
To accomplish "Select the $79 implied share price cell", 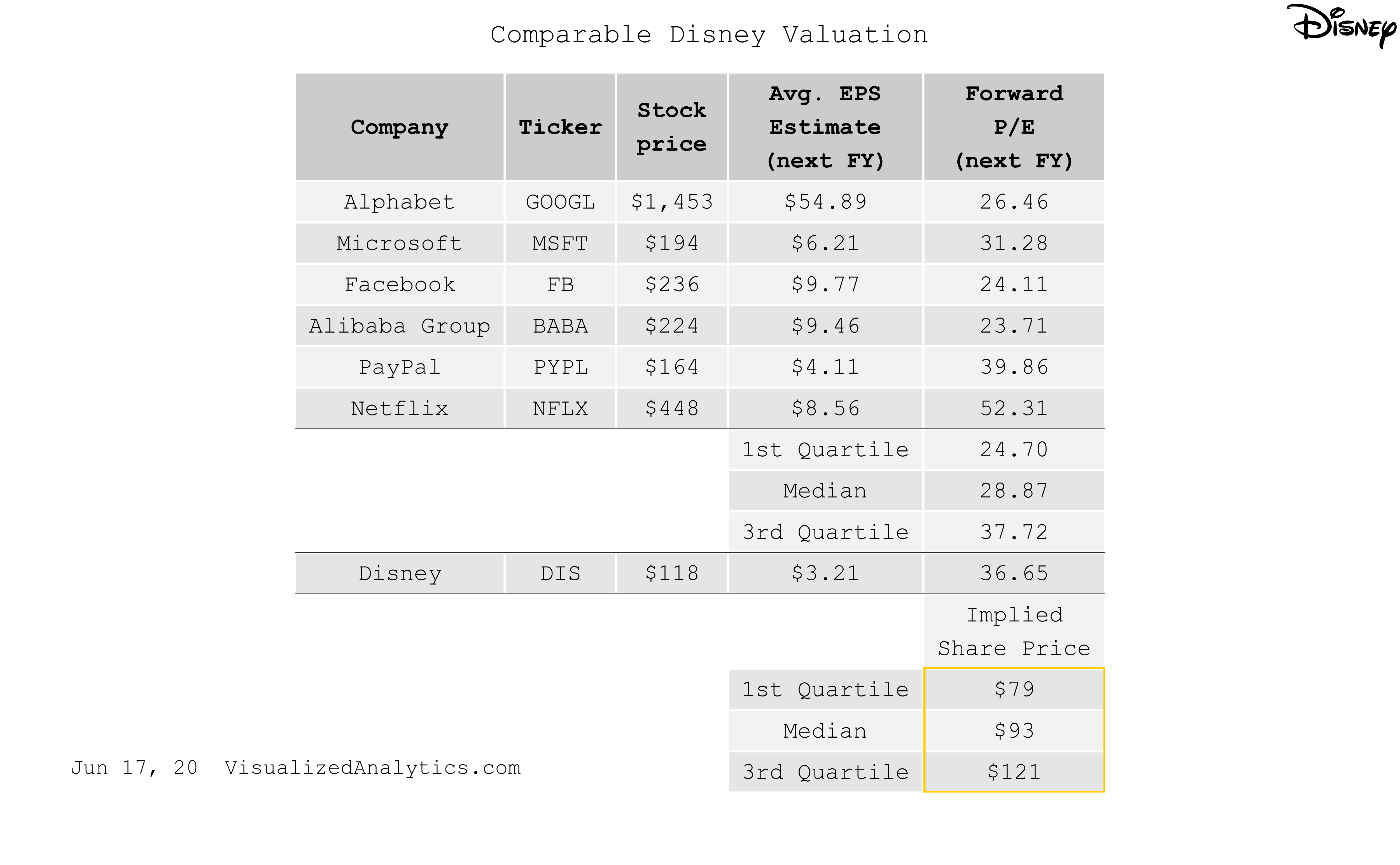I will [x=1014, y=689].
